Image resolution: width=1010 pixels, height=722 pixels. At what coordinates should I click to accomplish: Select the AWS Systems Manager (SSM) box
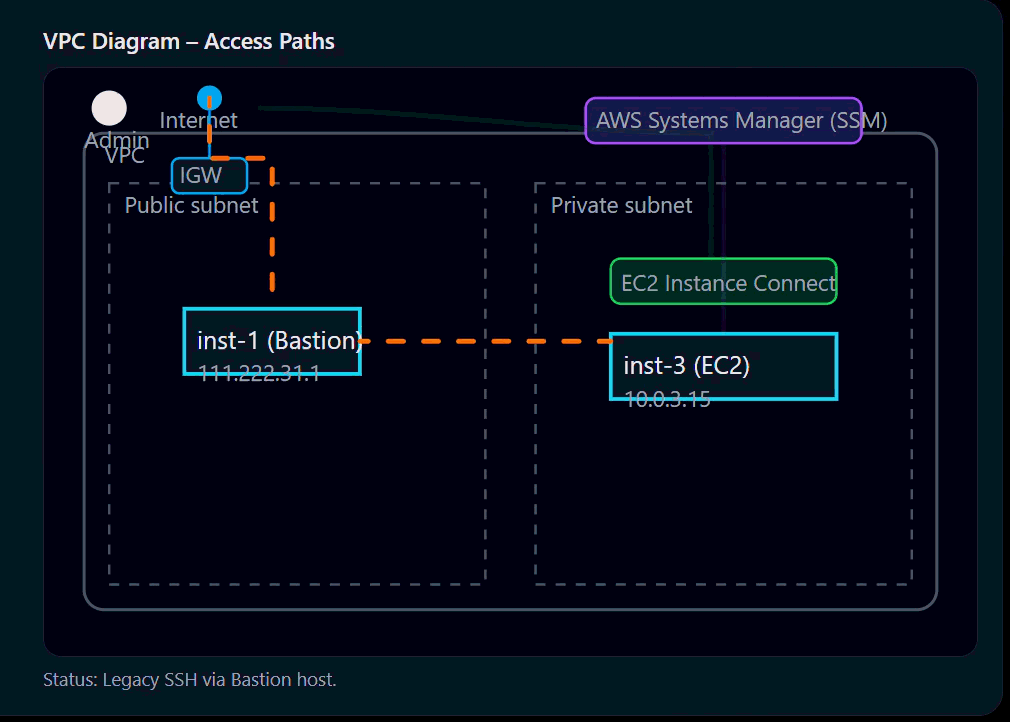point(723,120)
